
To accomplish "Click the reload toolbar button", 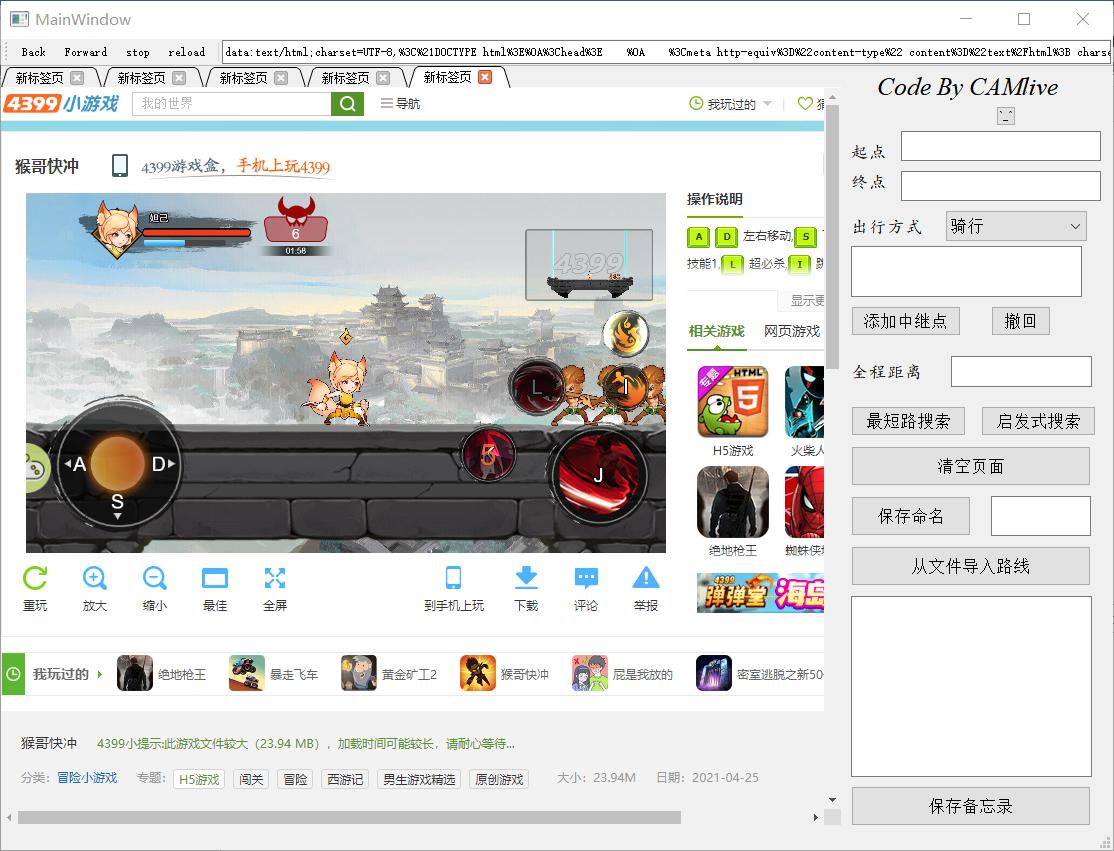I will pos(187,52).
